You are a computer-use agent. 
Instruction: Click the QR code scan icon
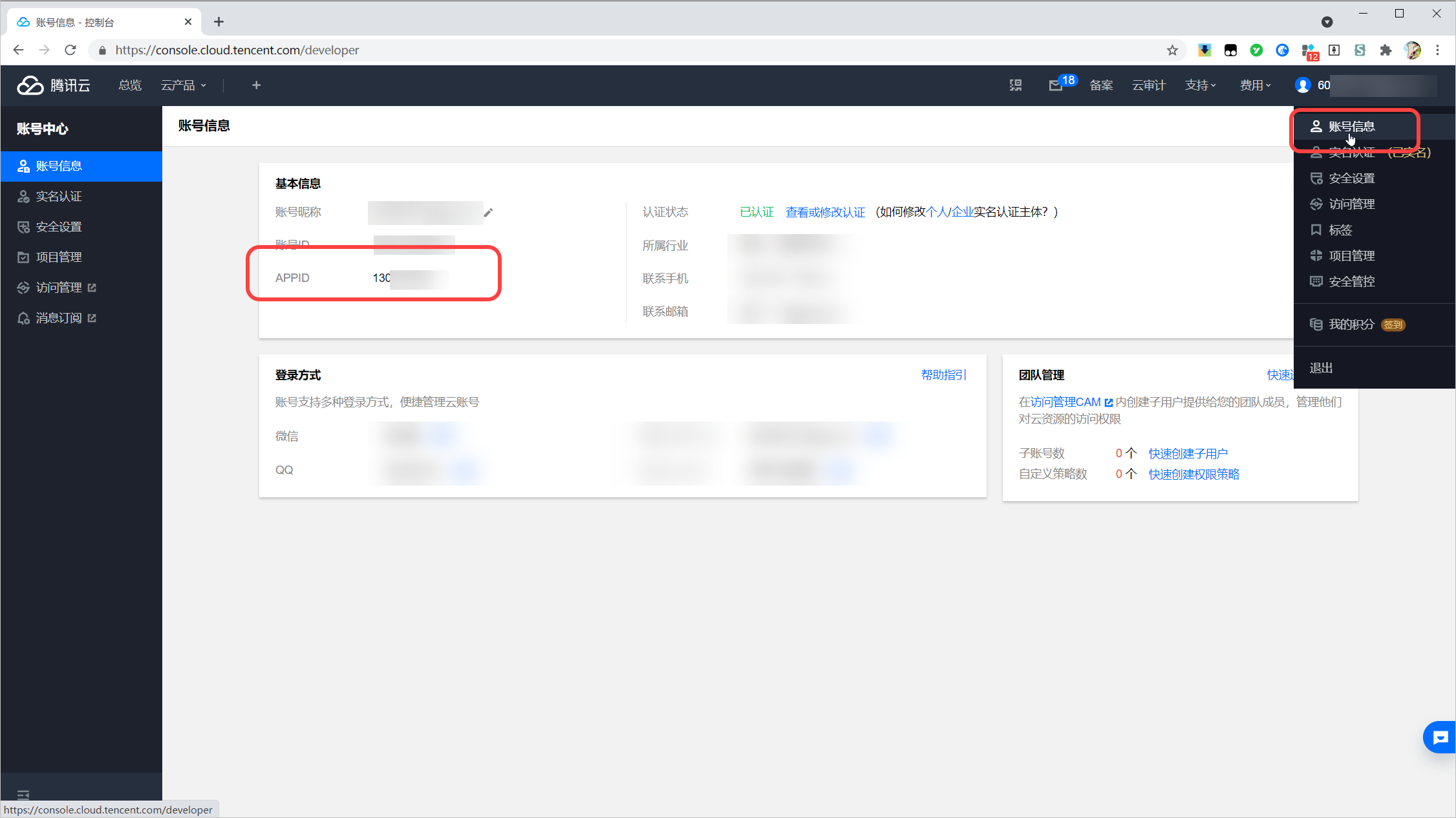1016,85
